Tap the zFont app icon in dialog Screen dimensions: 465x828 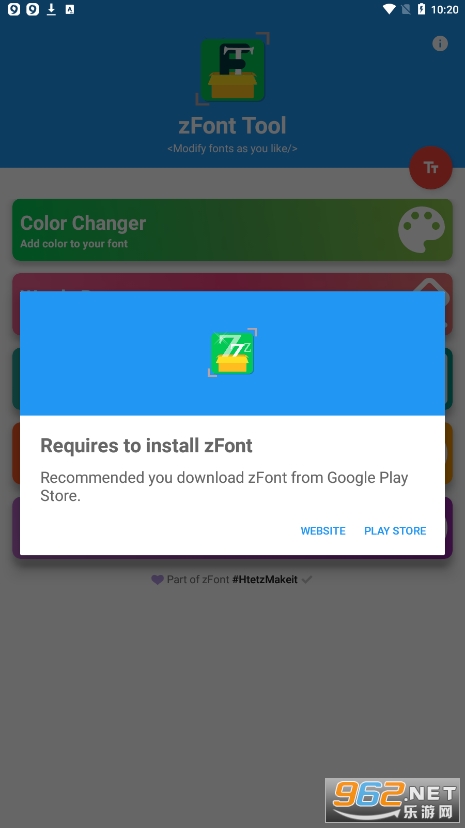232,353
